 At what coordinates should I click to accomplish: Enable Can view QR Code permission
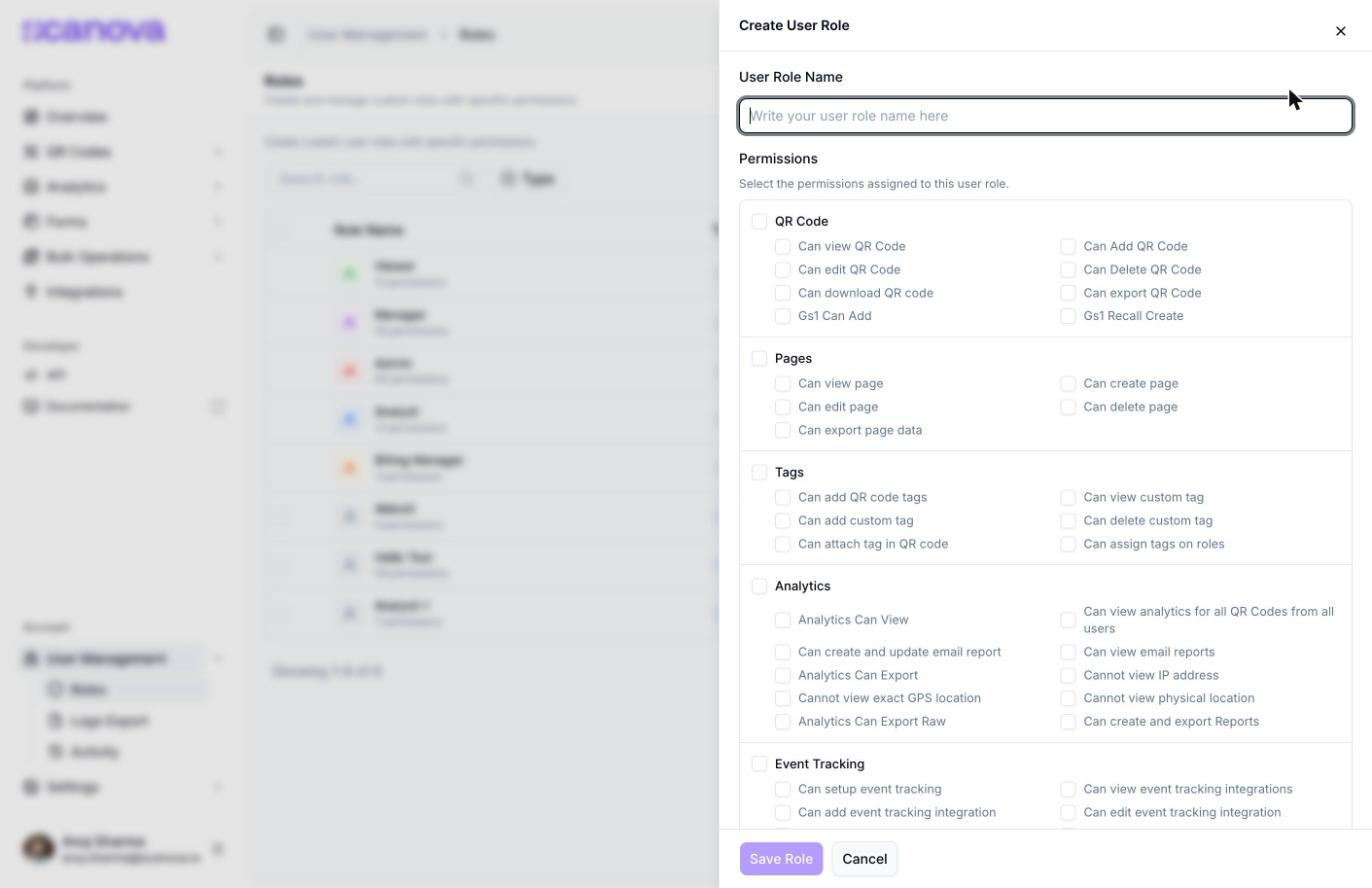782,246
